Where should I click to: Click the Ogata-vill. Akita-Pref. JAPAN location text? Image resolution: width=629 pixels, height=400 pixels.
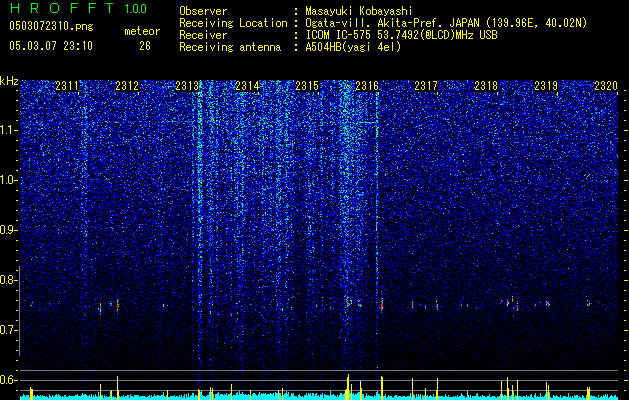446,23
